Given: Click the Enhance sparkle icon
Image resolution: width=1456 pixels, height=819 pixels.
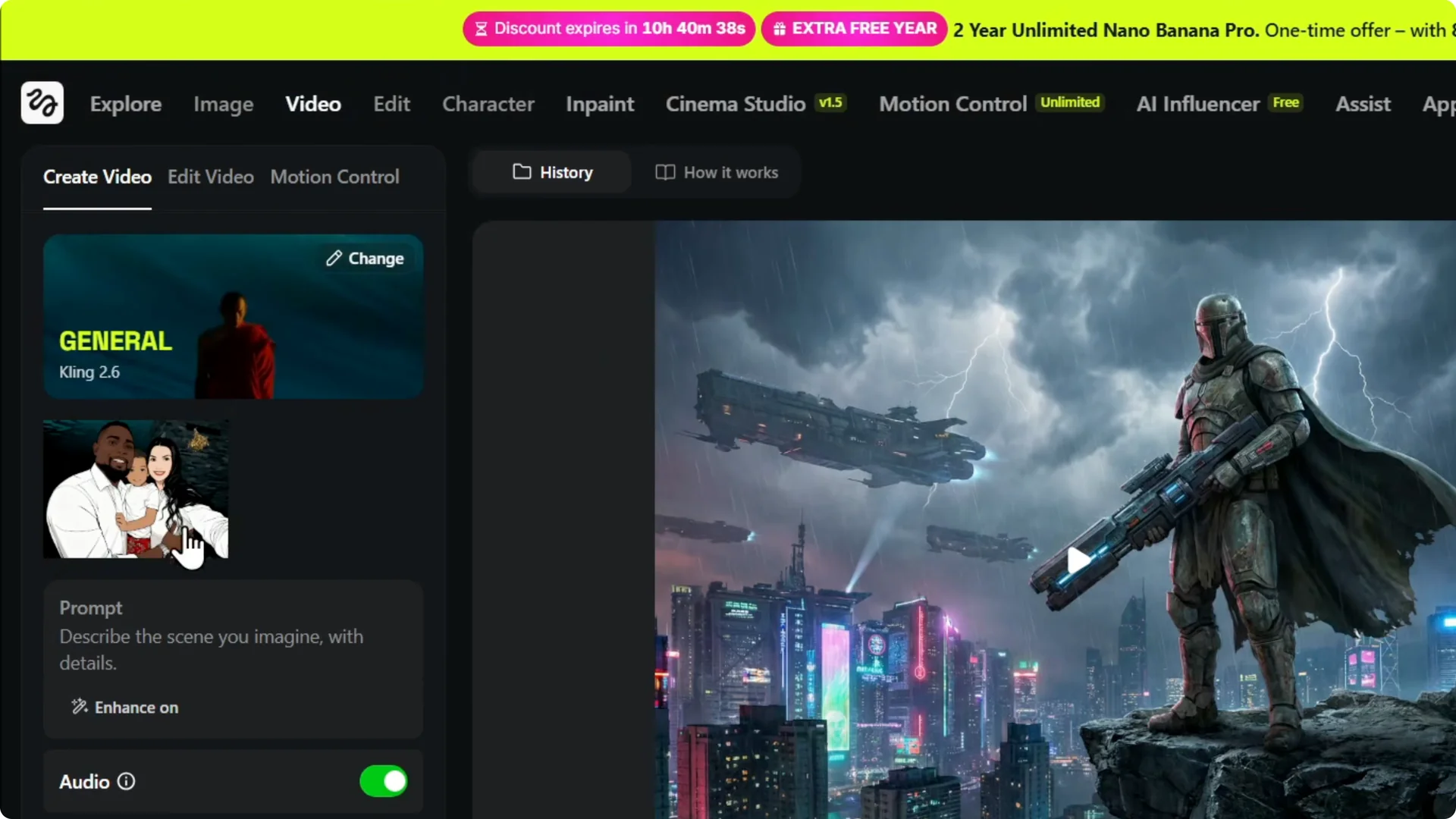Looking at the screenshot, I should point(79,707).
